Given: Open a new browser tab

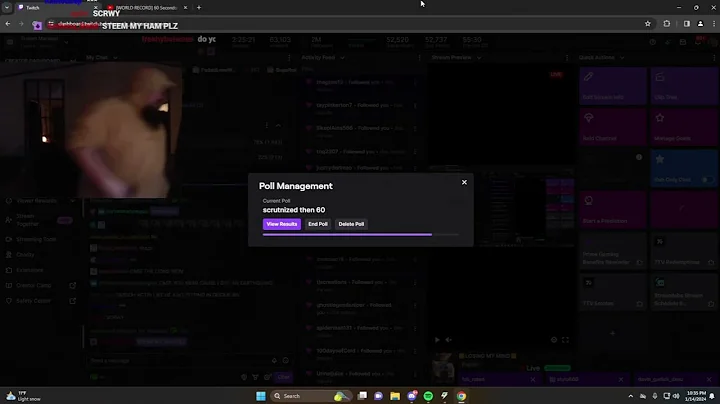Looking at the screenshot, I should pos(199,8).
